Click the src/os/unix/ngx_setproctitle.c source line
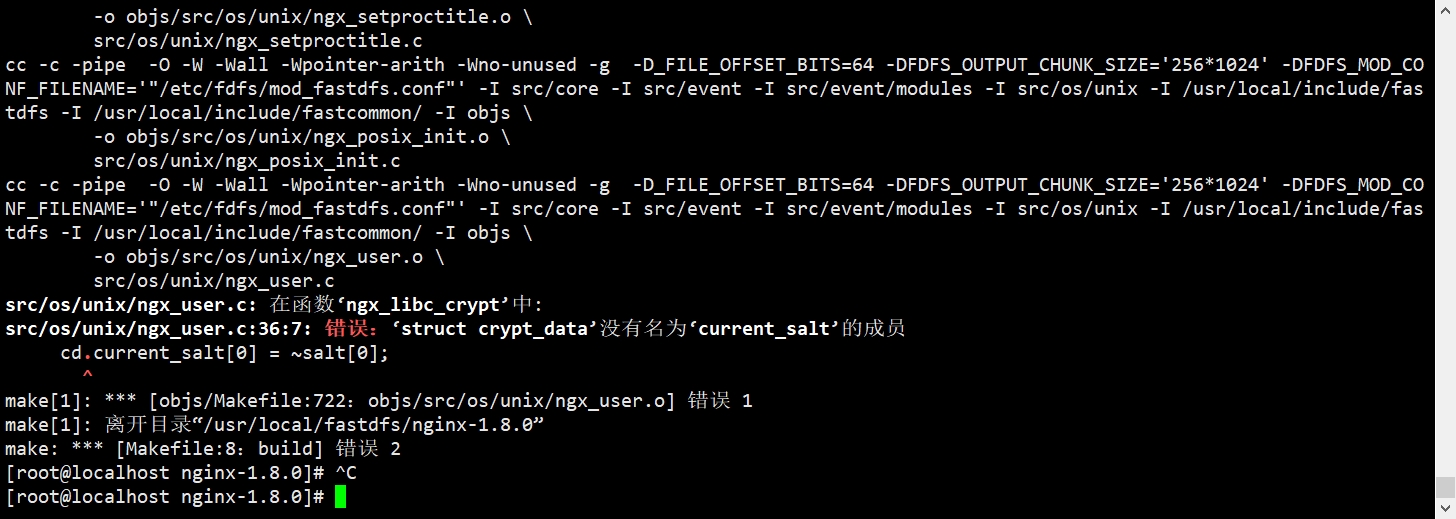1456x519 pixels. click(x=258, y=41)
